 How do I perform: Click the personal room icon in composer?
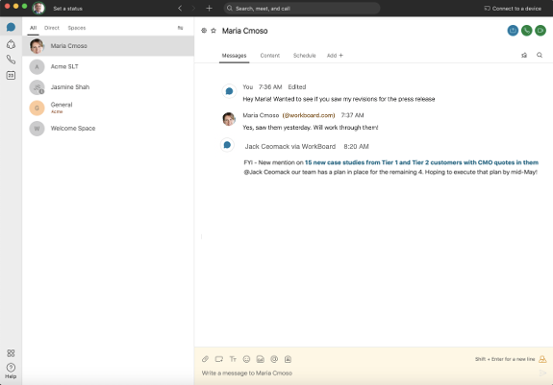pyautogui.click(x=288, y=359)
